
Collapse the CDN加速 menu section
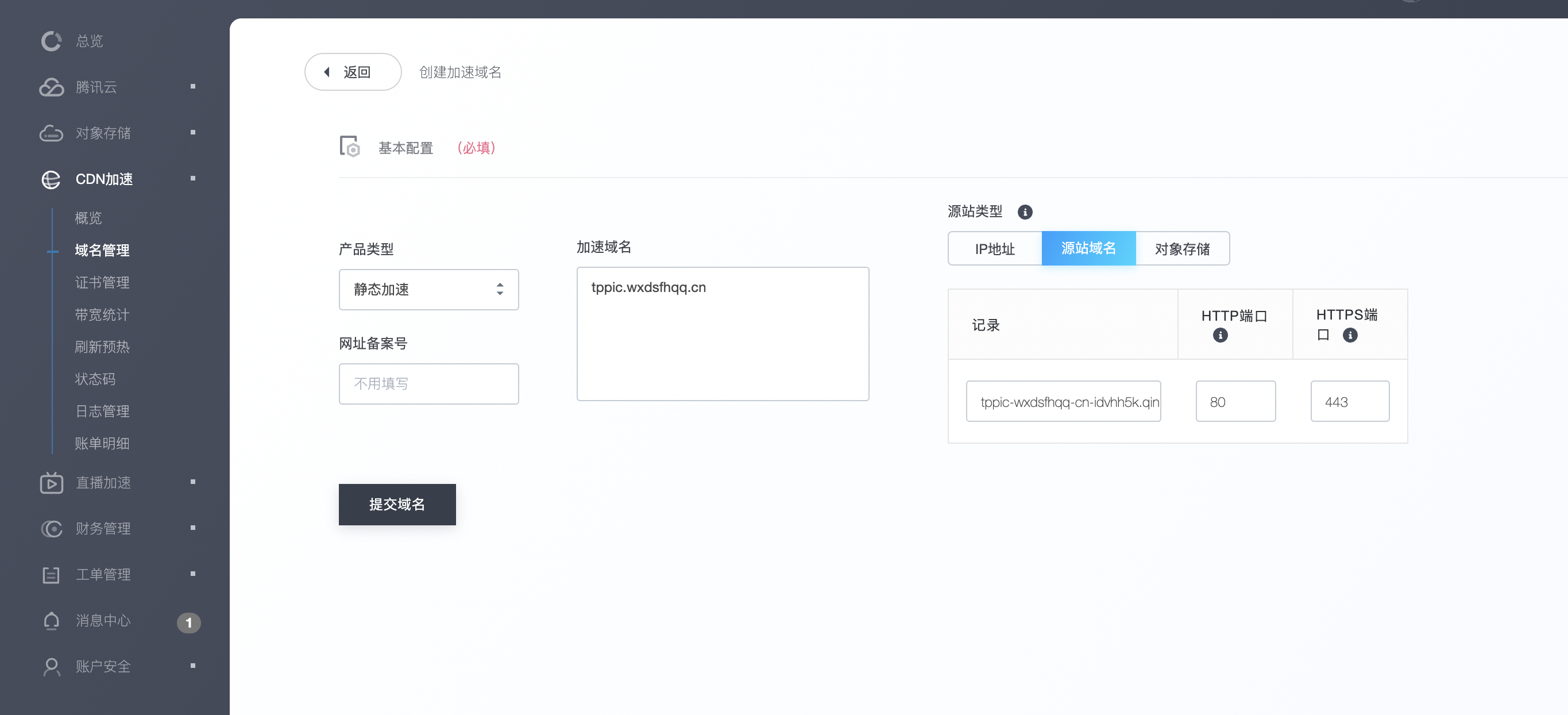pos(193,178)
